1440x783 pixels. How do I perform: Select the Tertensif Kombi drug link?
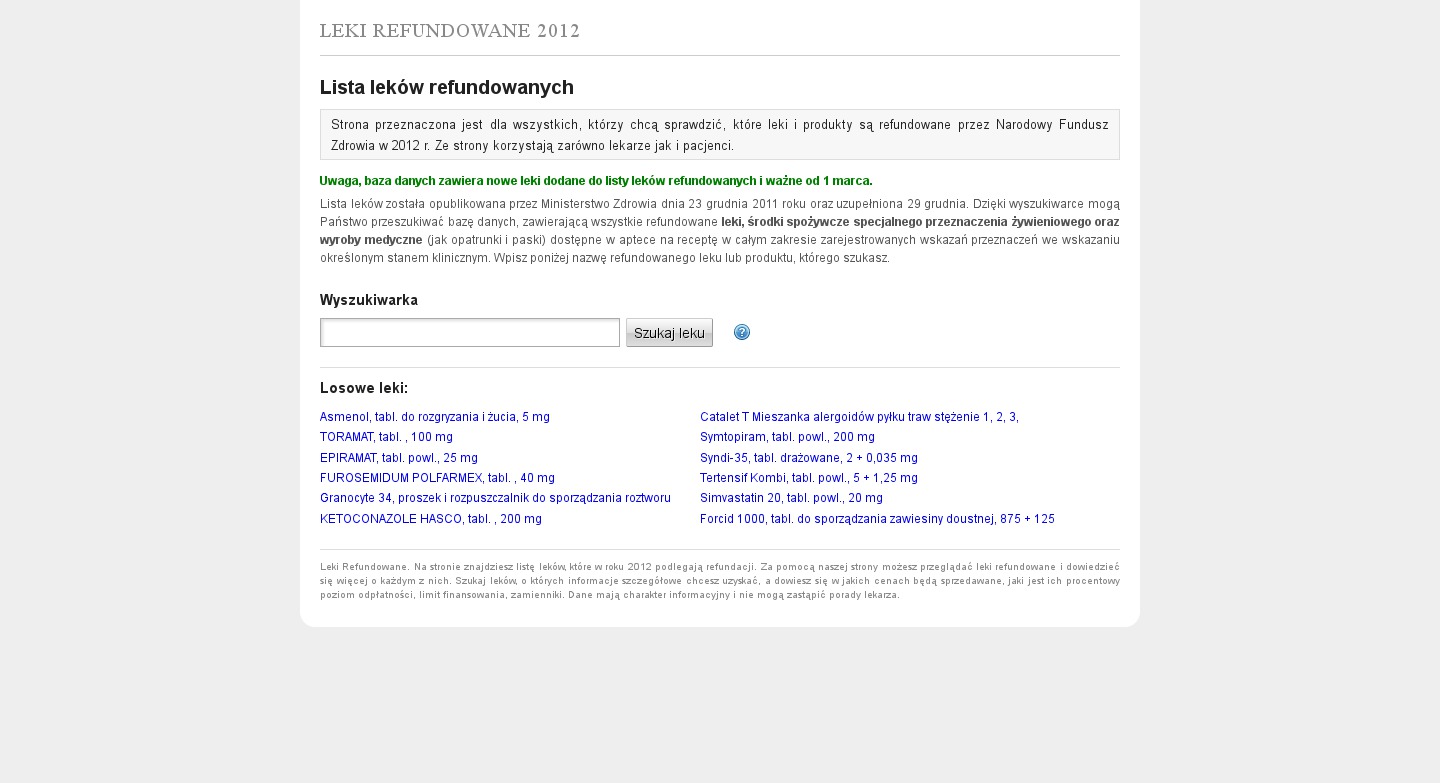click(808, 478)
